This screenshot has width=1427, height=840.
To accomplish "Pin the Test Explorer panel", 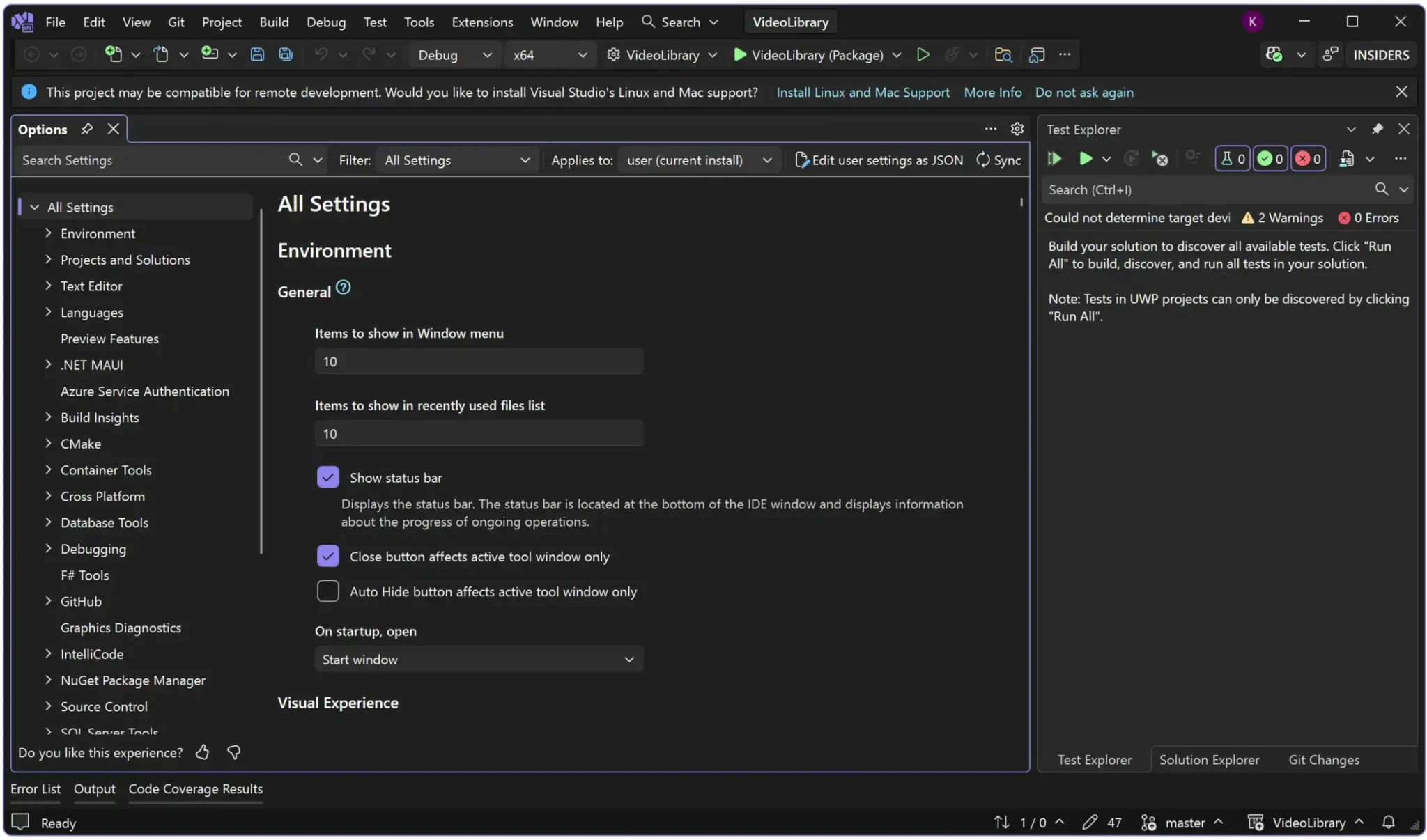I will [x=1377, y=129].
